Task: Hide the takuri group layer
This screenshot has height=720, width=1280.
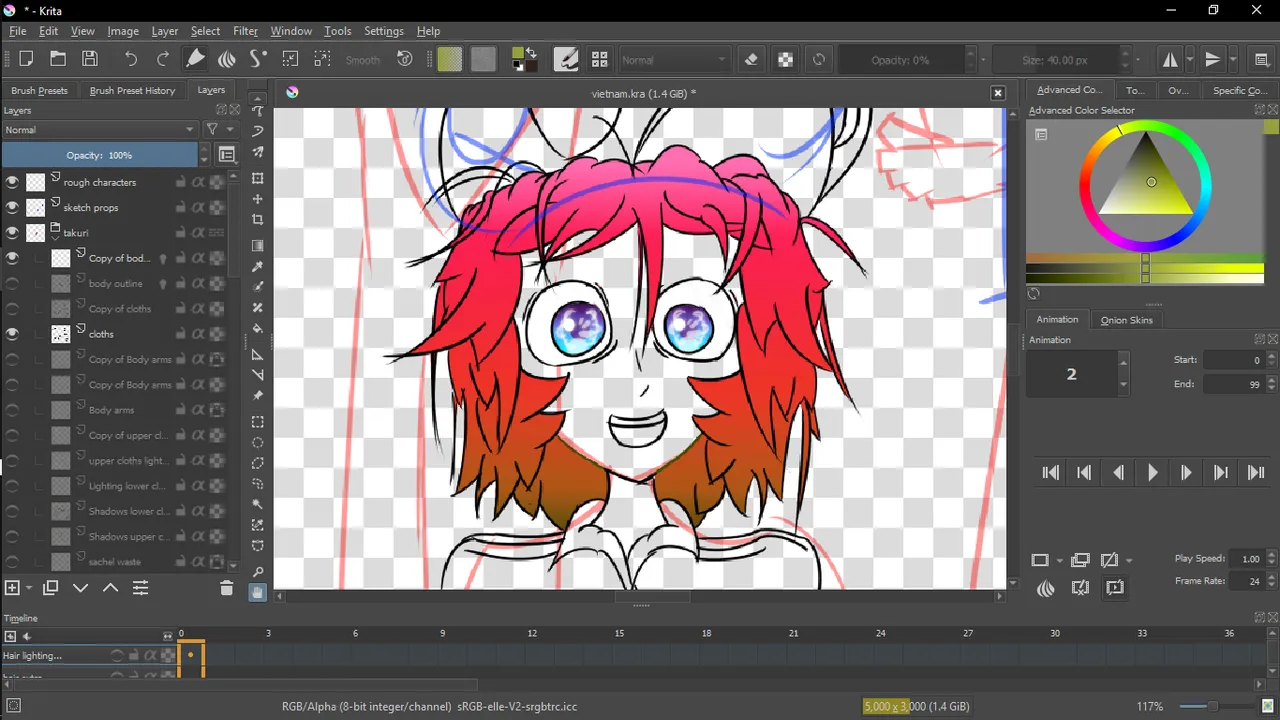Action: [x=12, y=232]
